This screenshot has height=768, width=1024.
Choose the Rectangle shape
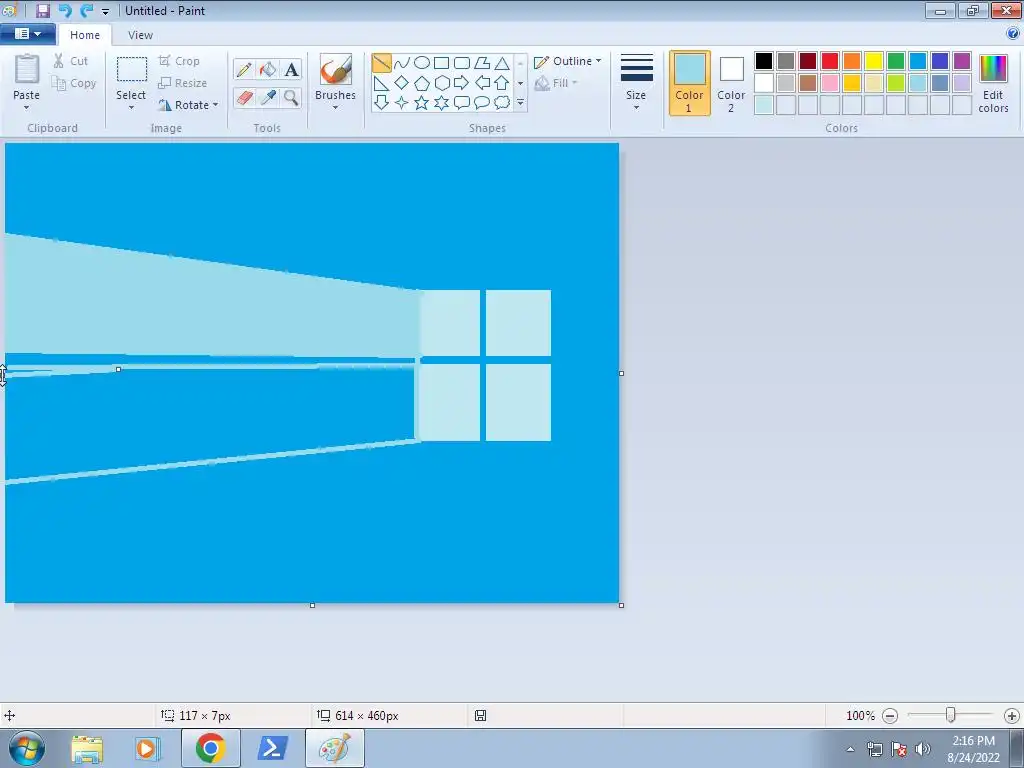pyautogui.click(x=441, y=63)
